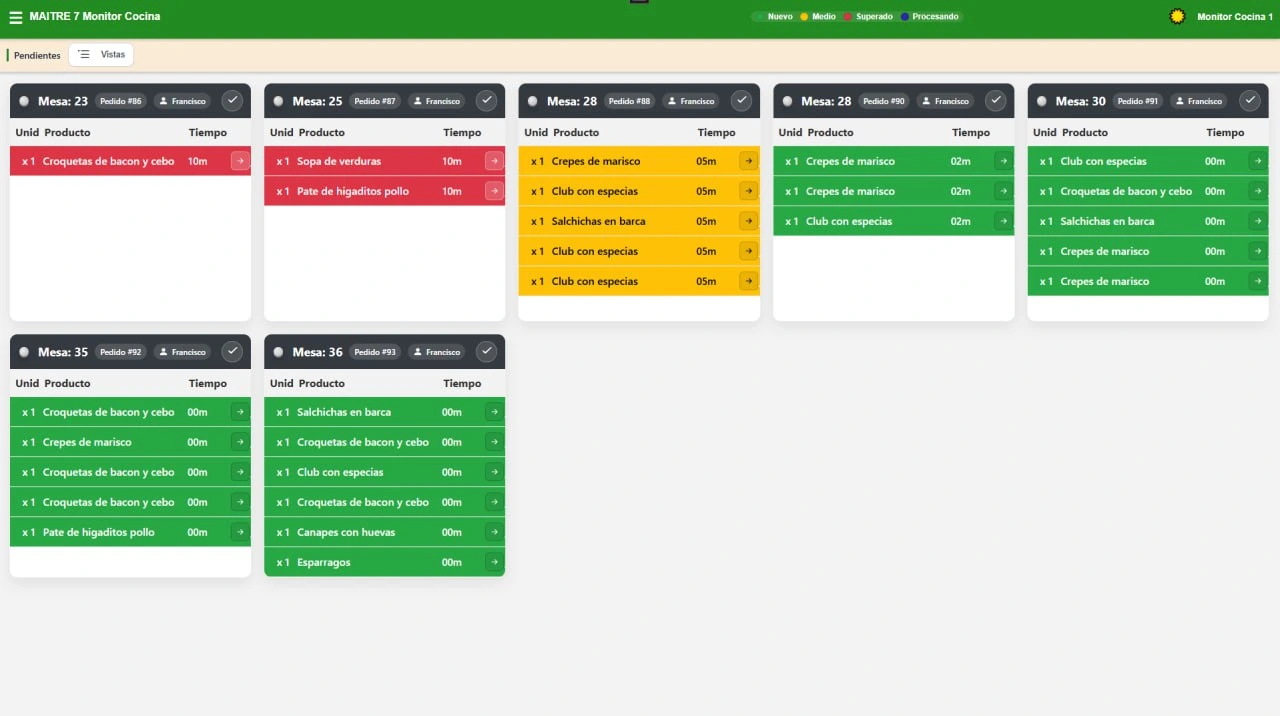Click the red Superado legend dot
The image size is (1280, 716).
pyautogui.click(x=848, y=17)
